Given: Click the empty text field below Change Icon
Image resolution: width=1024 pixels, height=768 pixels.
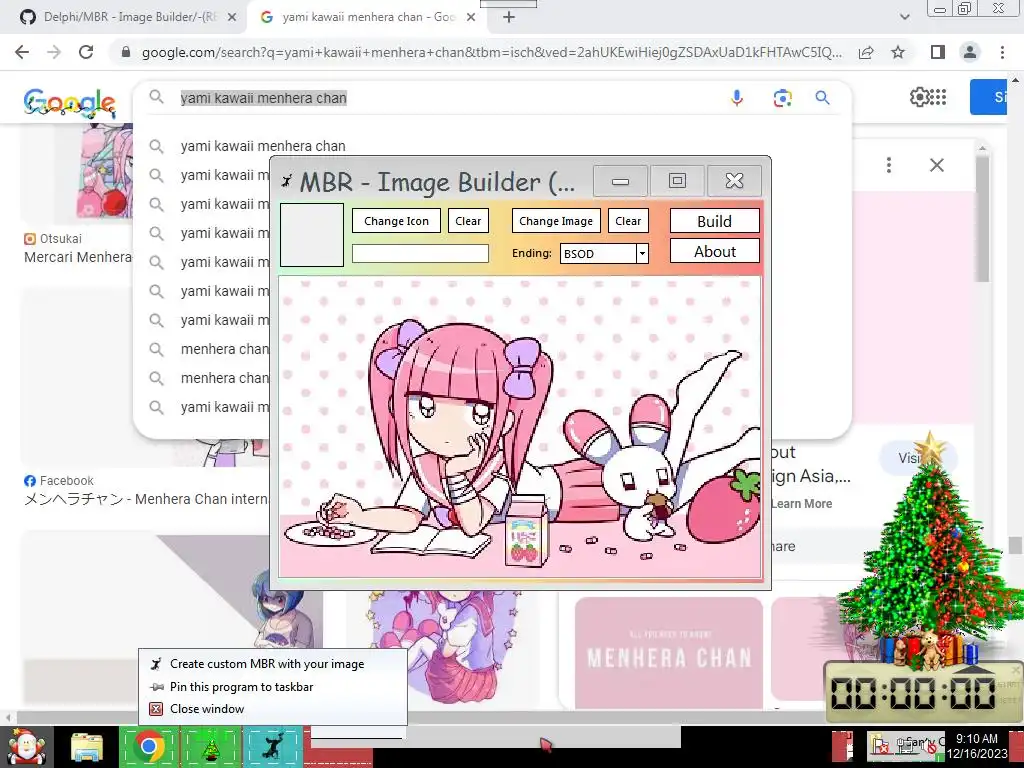Looking at the screenshot, I should point(420,253).
